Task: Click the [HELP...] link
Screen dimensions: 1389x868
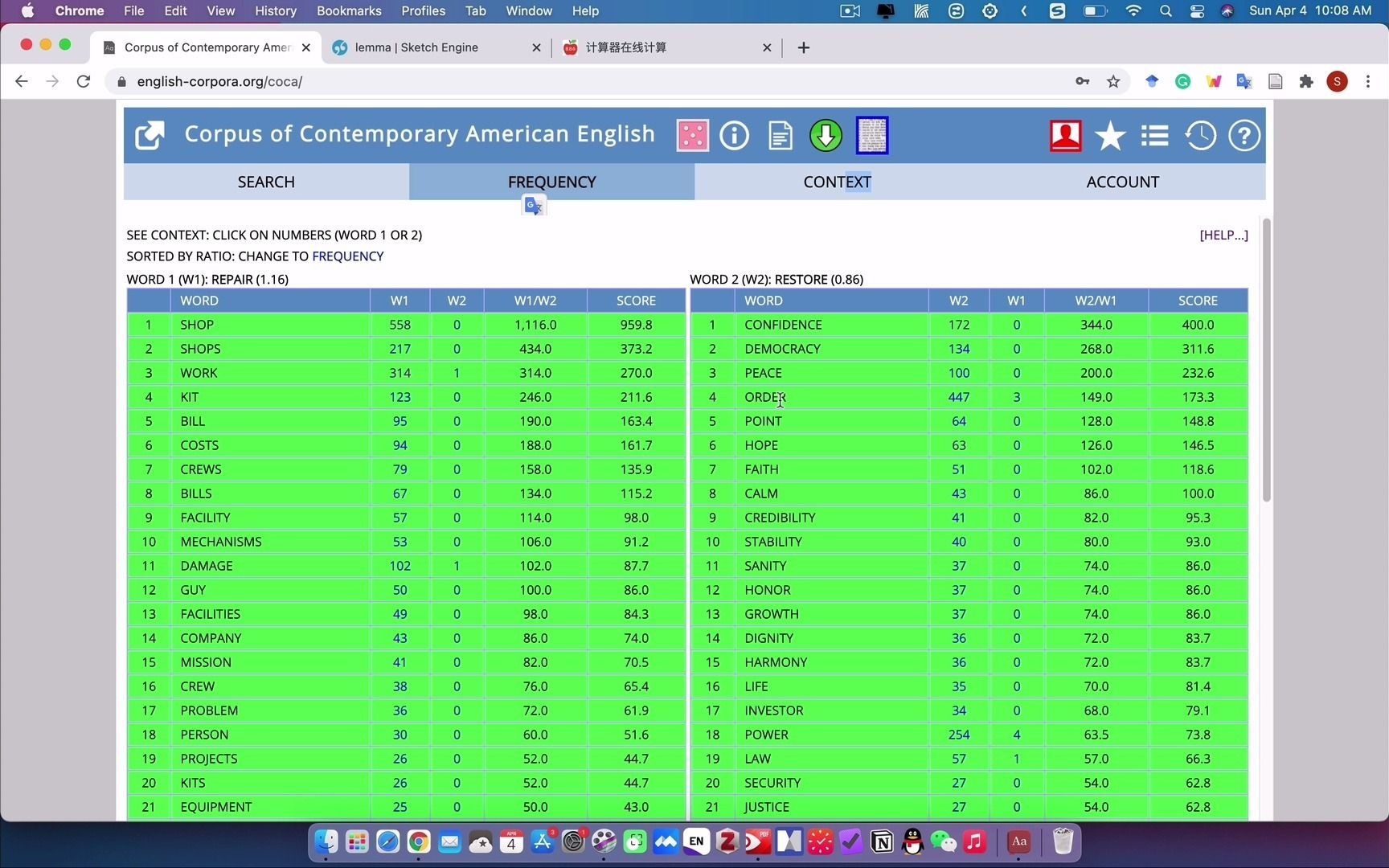Action: coord(1223,235)
